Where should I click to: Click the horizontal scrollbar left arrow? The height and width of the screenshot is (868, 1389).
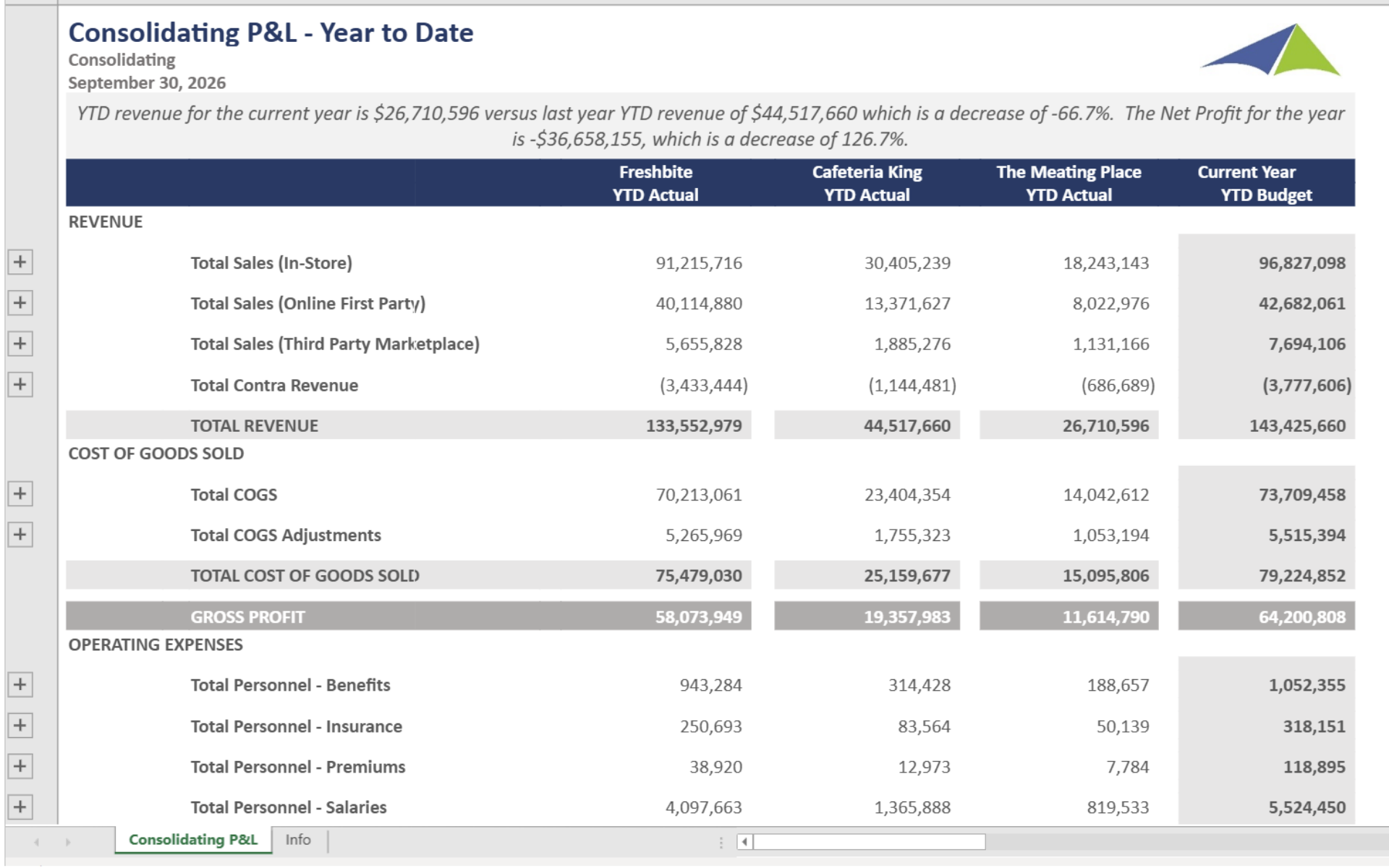(x=744, y=842)
